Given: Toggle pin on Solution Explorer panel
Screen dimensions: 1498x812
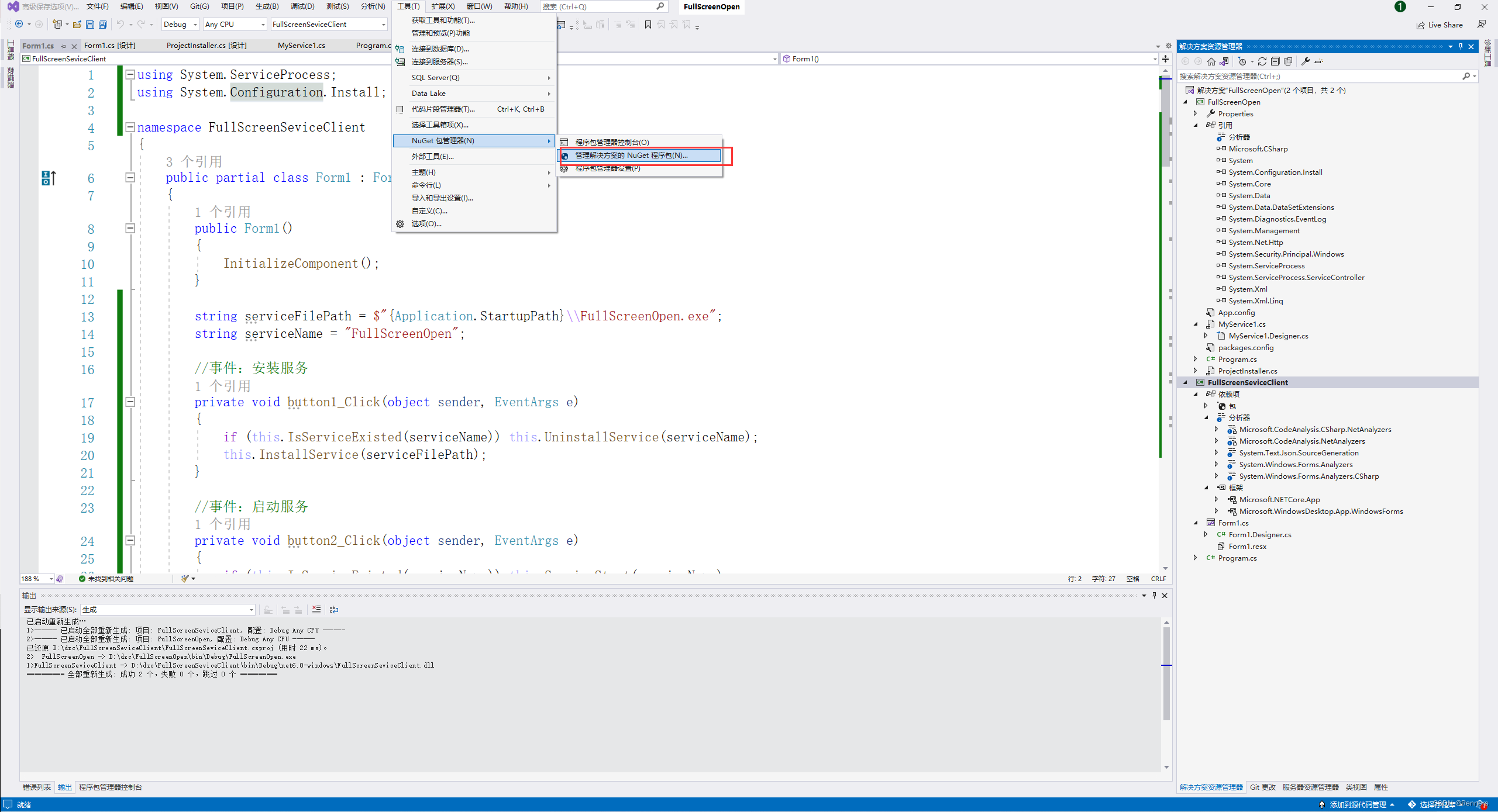Looking at the screenshot, I should pyautogui.click(x=1461, y=46).
